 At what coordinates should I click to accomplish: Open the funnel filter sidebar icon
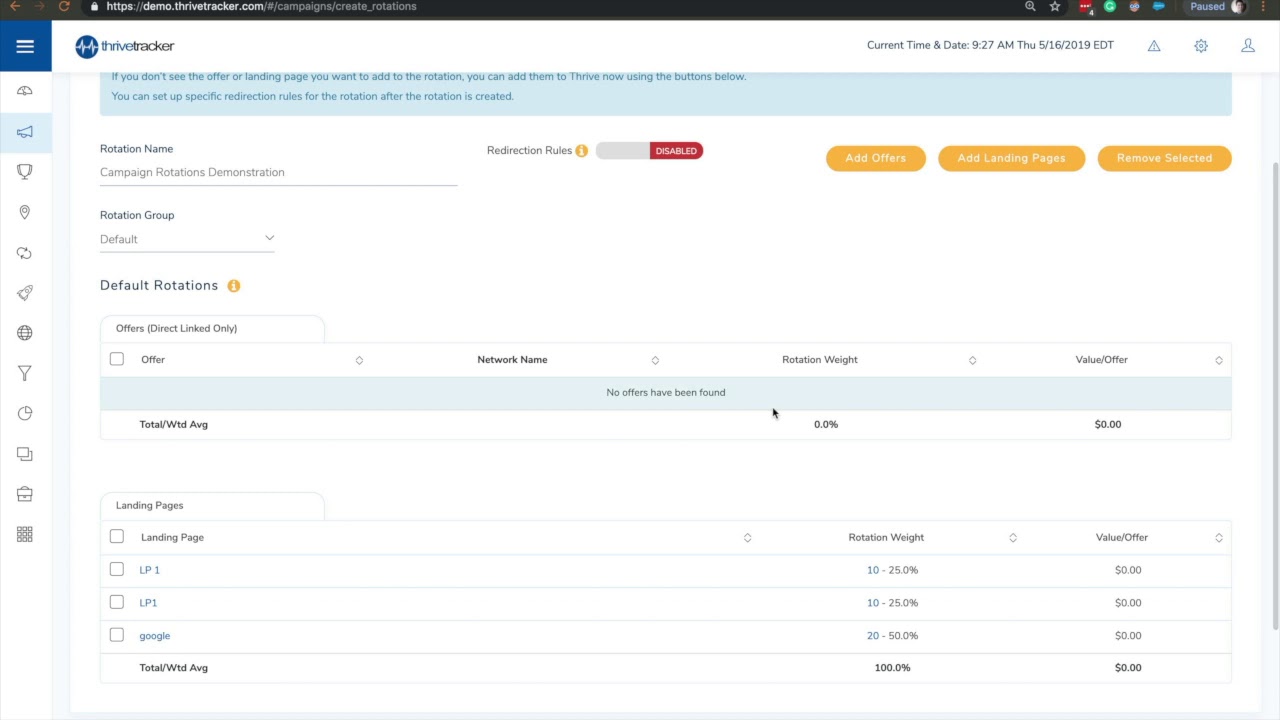coord(25,373)
